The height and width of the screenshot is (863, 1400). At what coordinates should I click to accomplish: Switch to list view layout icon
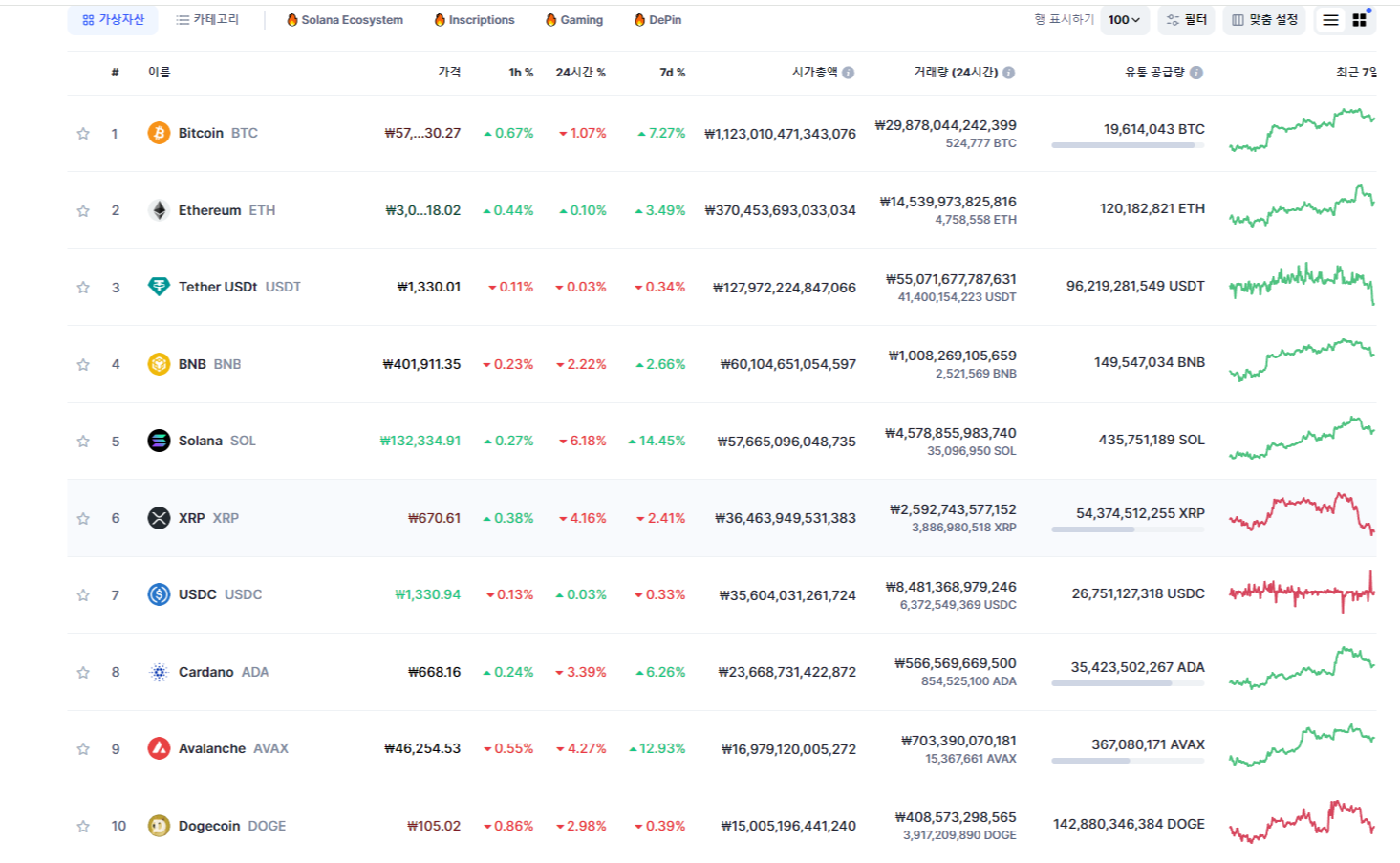click(x=1330, y=20)
